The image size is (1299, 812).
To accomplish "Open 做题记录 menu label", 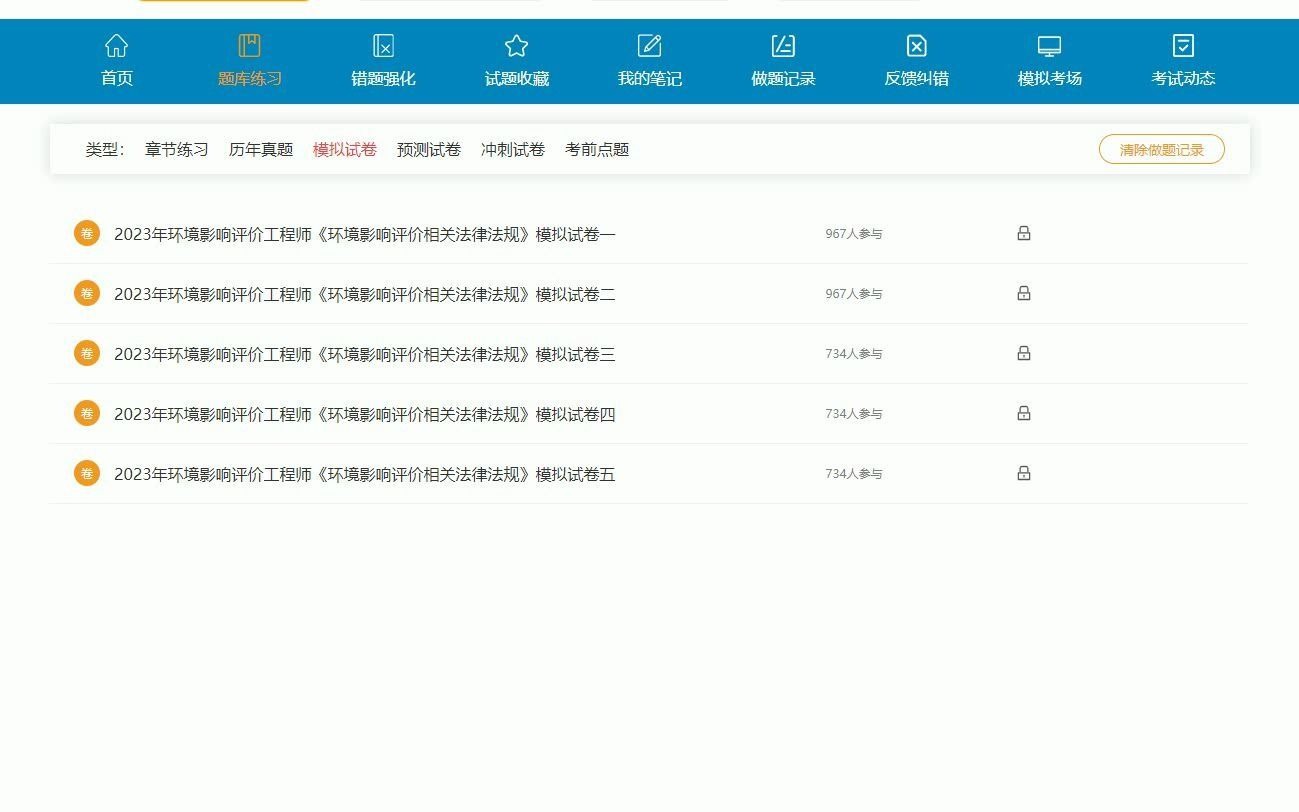I will click(x=783, y=78).
